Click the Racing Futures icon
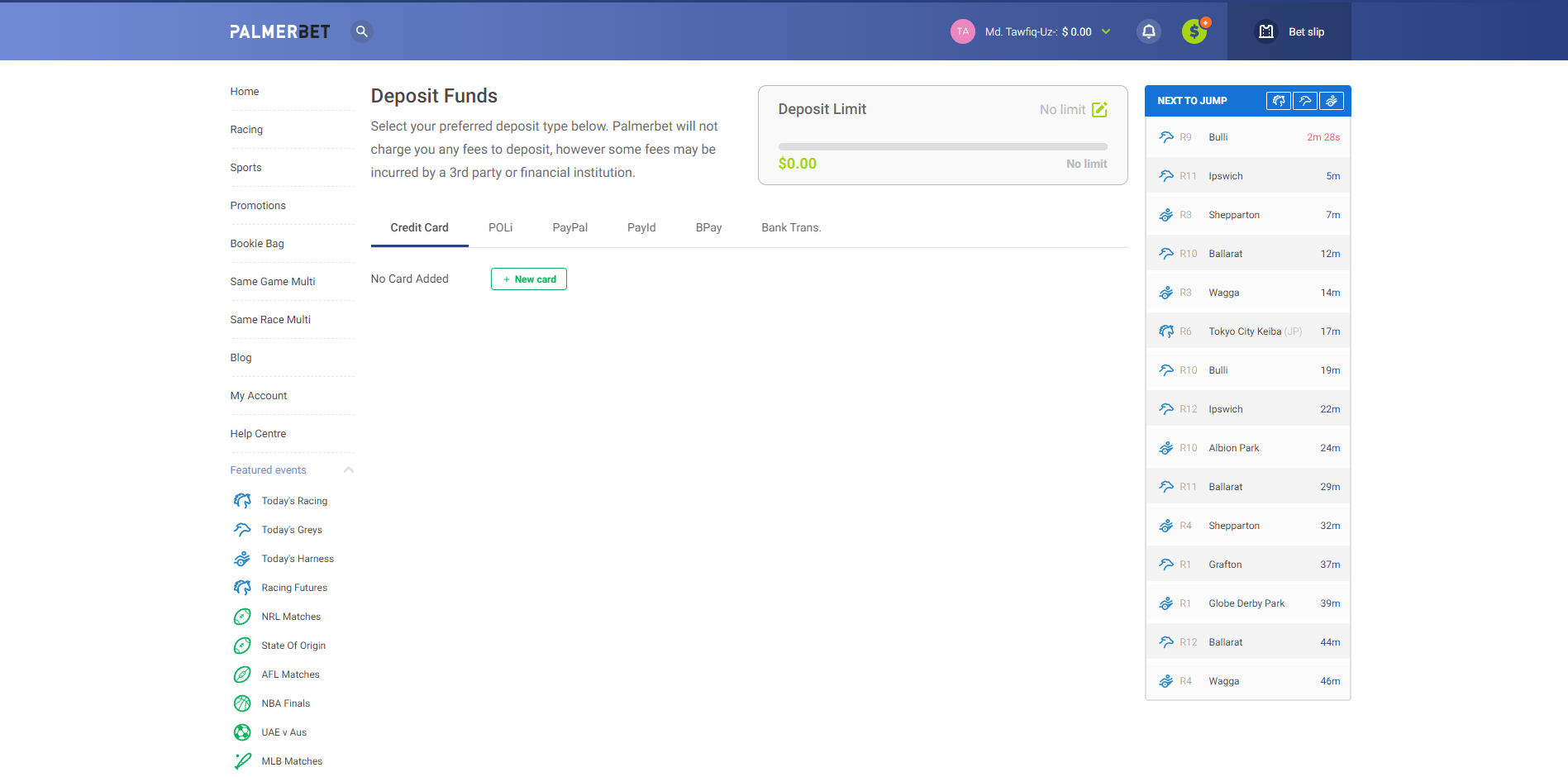 point(242,588)
